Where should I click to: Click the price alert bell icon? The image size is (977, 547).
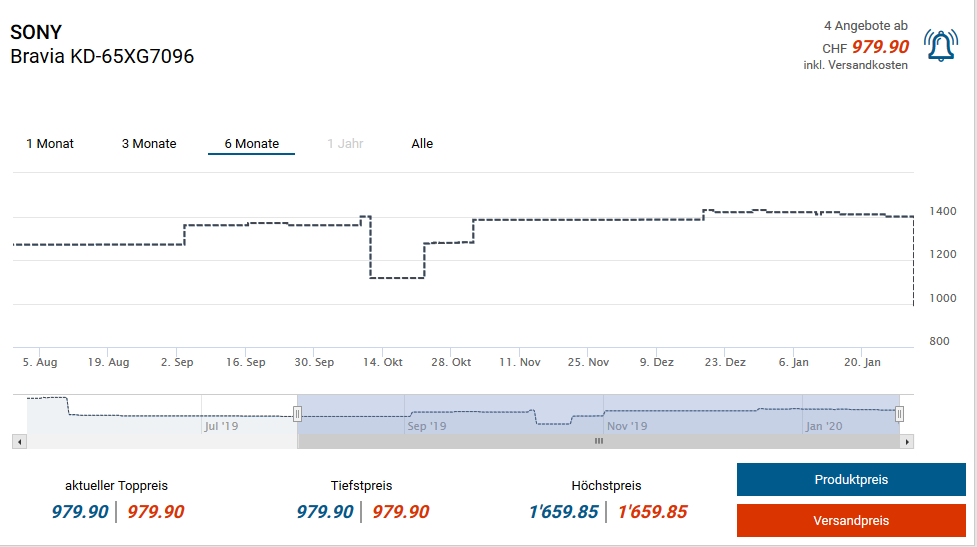[940, 46]
